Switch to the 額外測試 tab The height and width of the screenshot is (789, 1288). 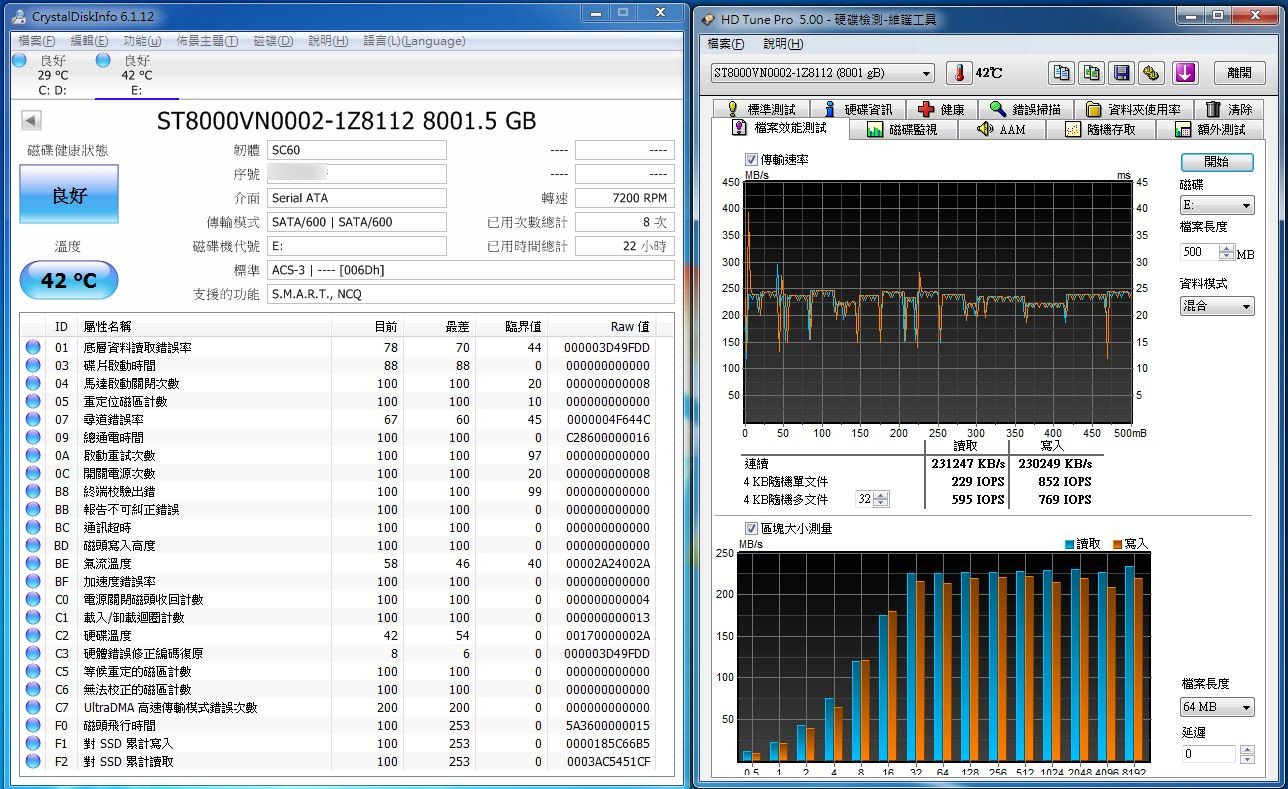point(1211,129)
